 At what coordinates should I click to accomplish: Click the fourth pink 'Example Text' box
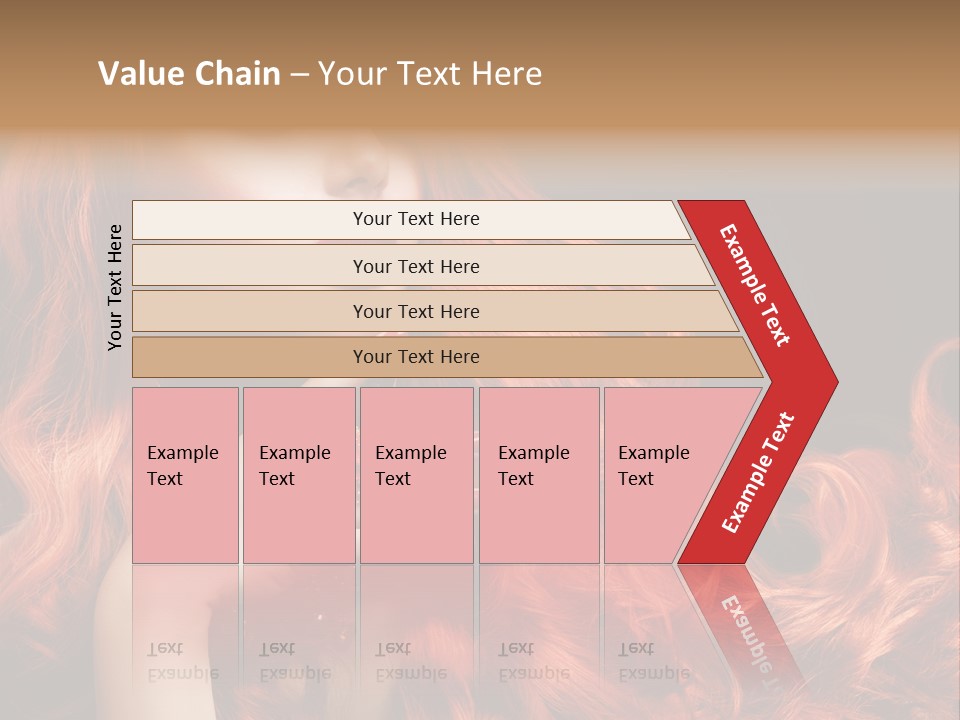click(x=539, y=475)
